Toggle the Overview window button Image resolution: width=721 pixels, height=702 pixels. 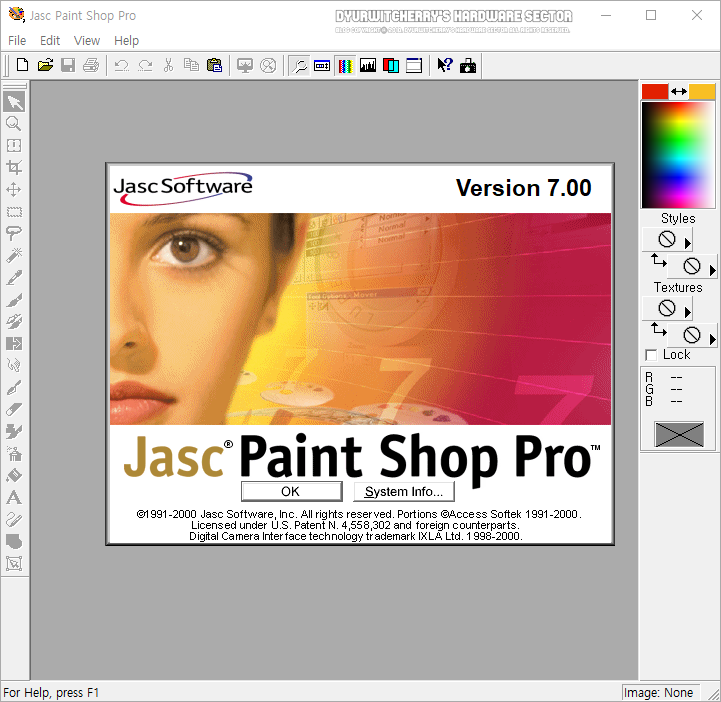coord(414,65)
